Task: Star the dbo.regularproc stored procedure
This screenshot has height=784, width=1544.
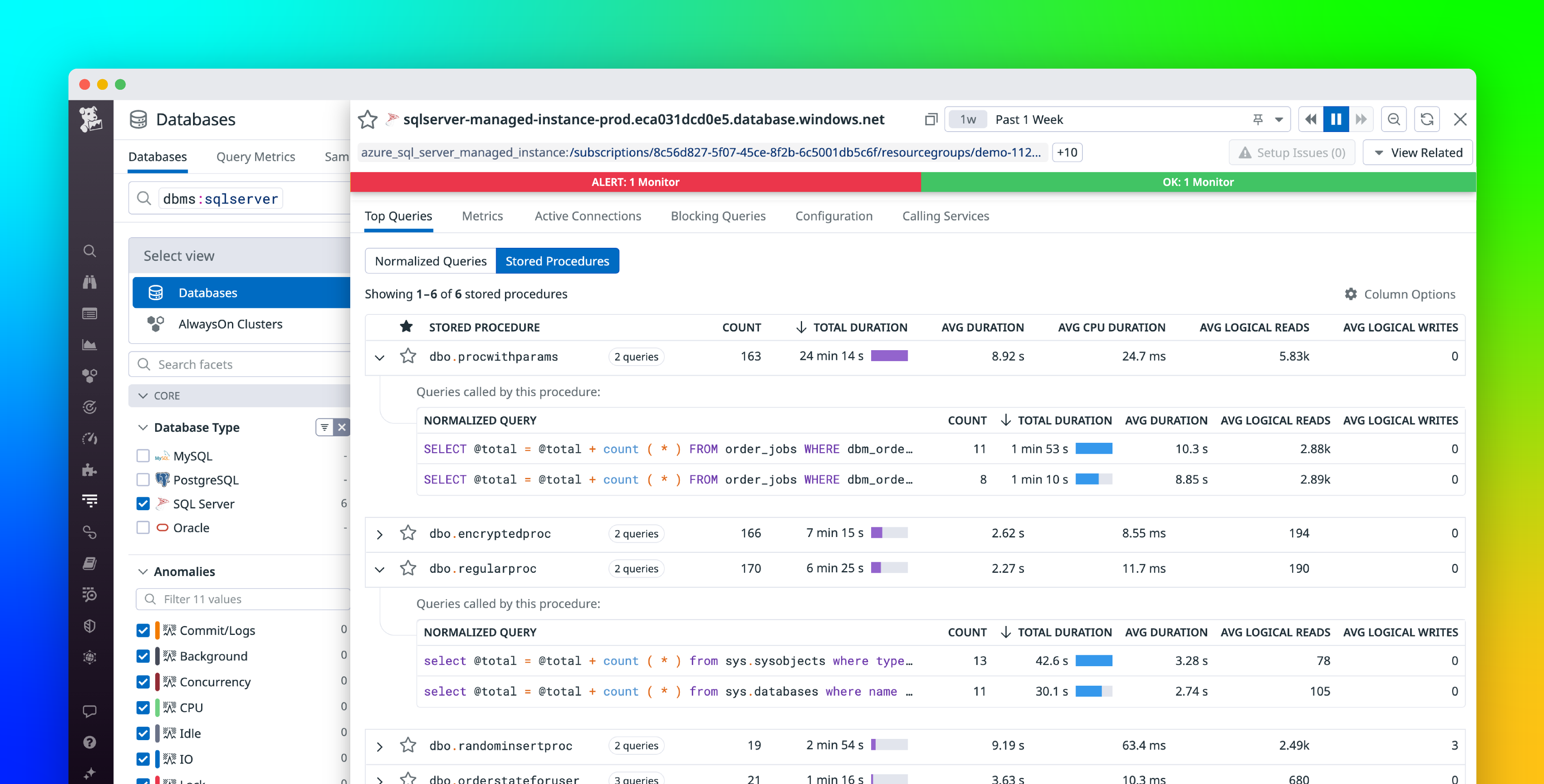Action: pyautogui.click(x=408, y=568)
